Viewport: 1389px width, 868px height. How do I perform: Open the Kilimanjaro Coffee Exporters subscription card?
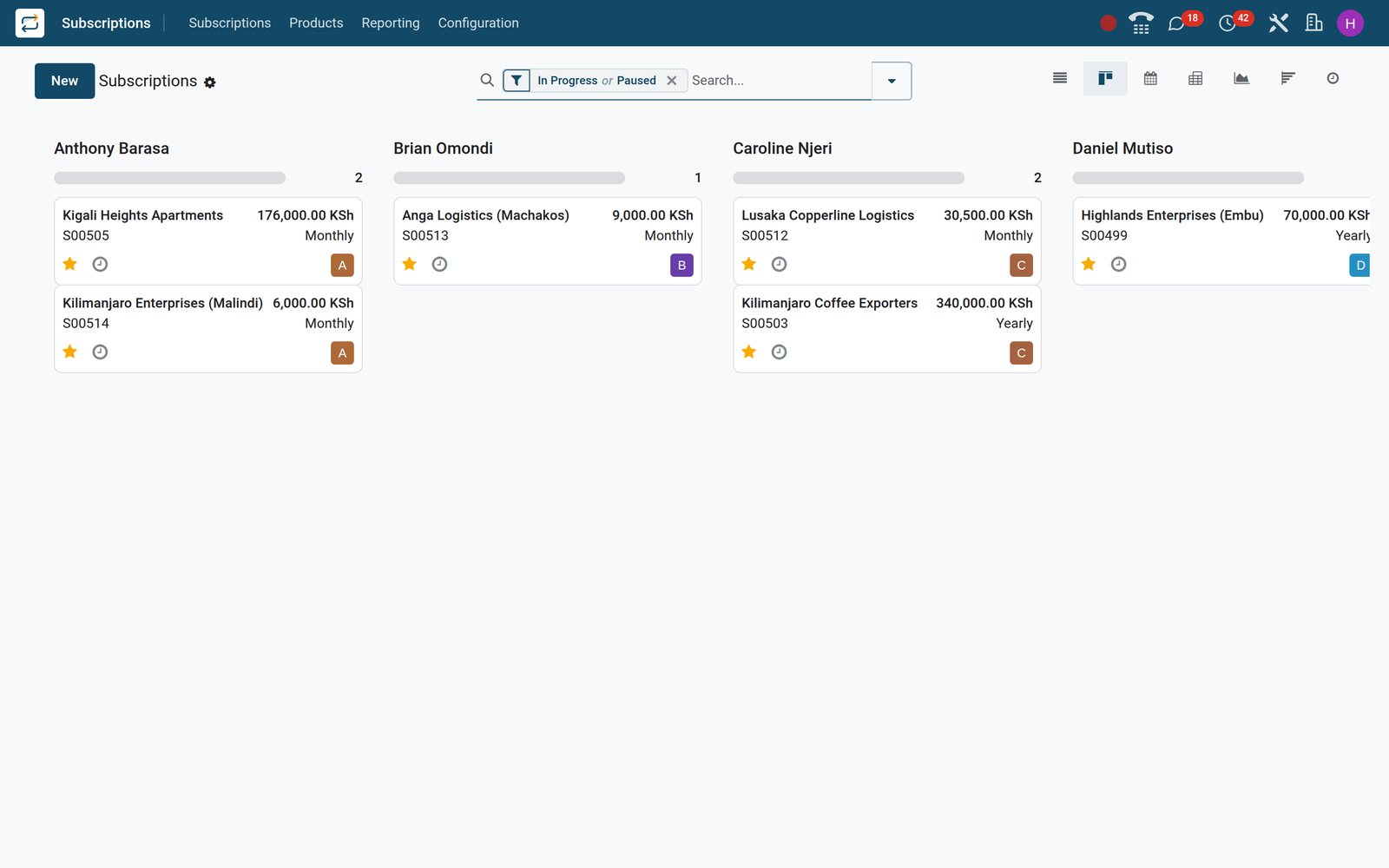[x=887, y=329]
